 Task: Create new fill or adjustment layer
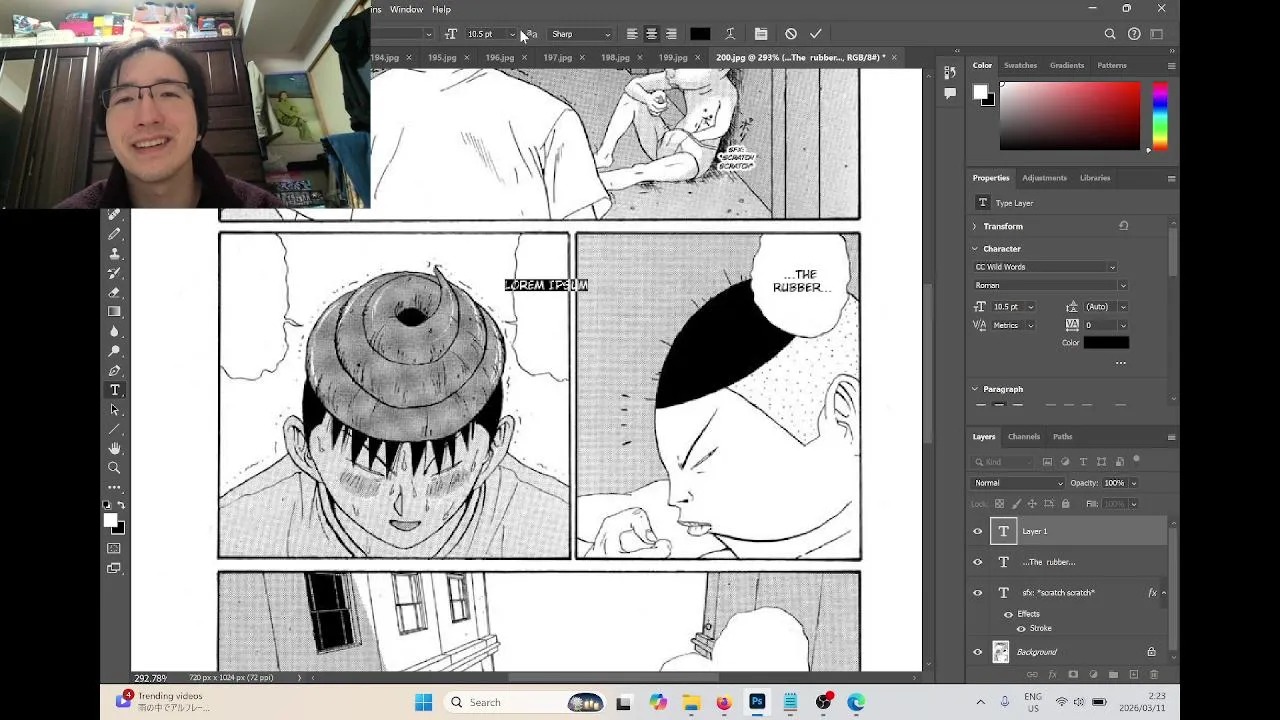coord(1093,675)
